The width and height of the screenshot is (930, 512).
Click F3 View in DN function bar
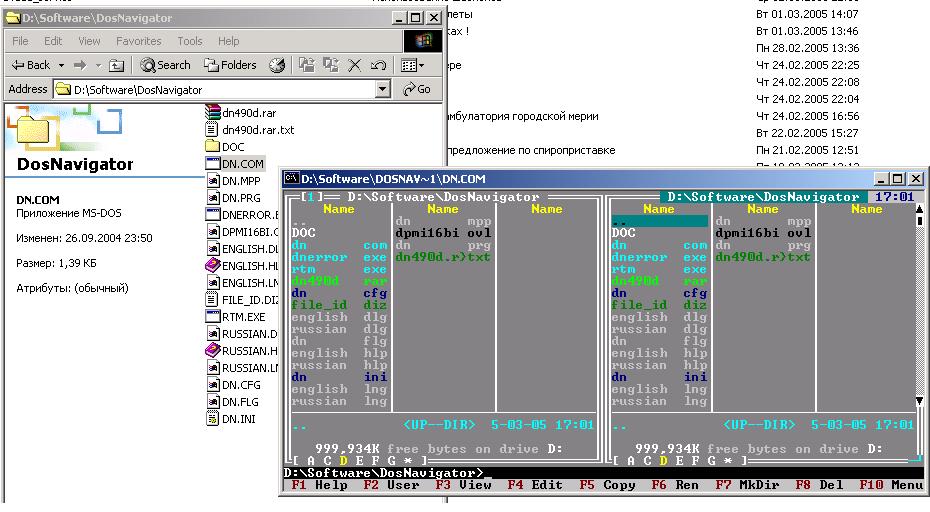tap(463, 485)
